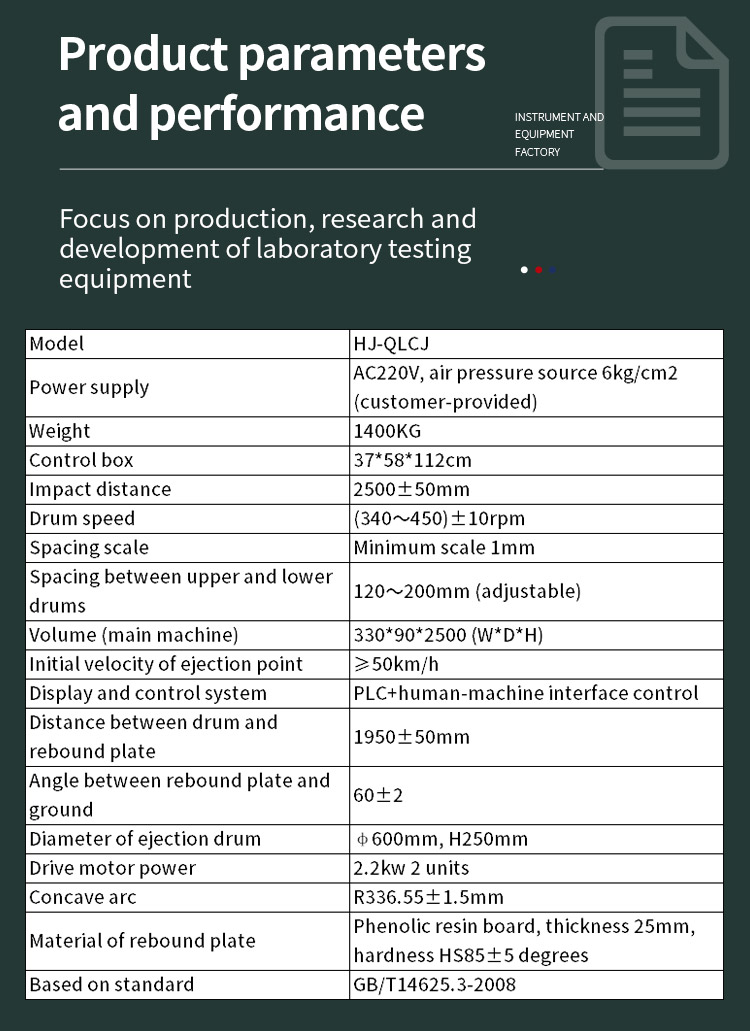Select the Drive motor power value
This screenshot has width=750, height=1031.
(411, 868)
